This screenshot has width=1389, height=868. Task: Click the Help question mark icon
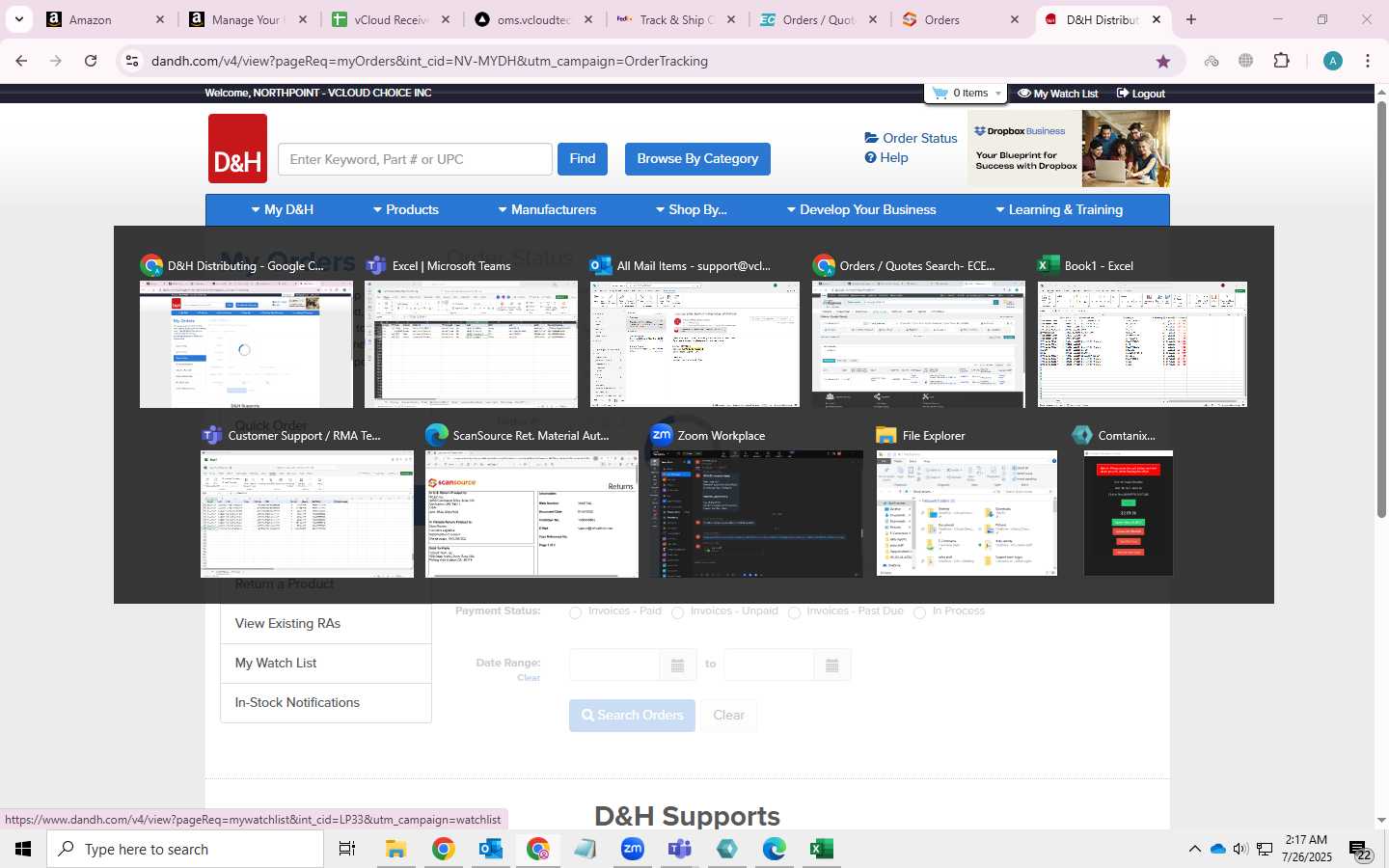[x=871, y=157]
